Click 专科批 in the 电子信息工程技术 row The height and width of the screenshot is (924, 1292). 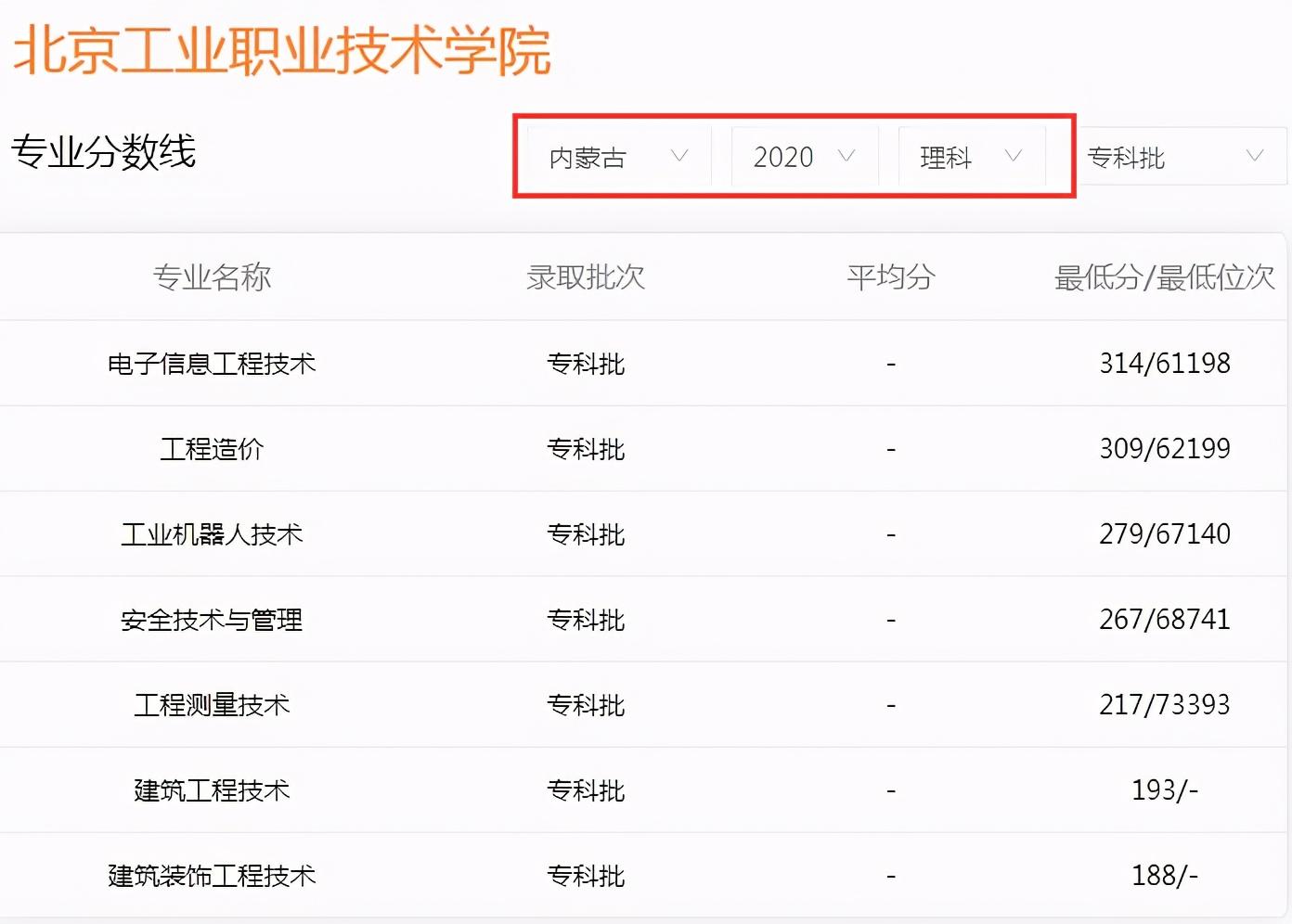click(x=586, y=364)
